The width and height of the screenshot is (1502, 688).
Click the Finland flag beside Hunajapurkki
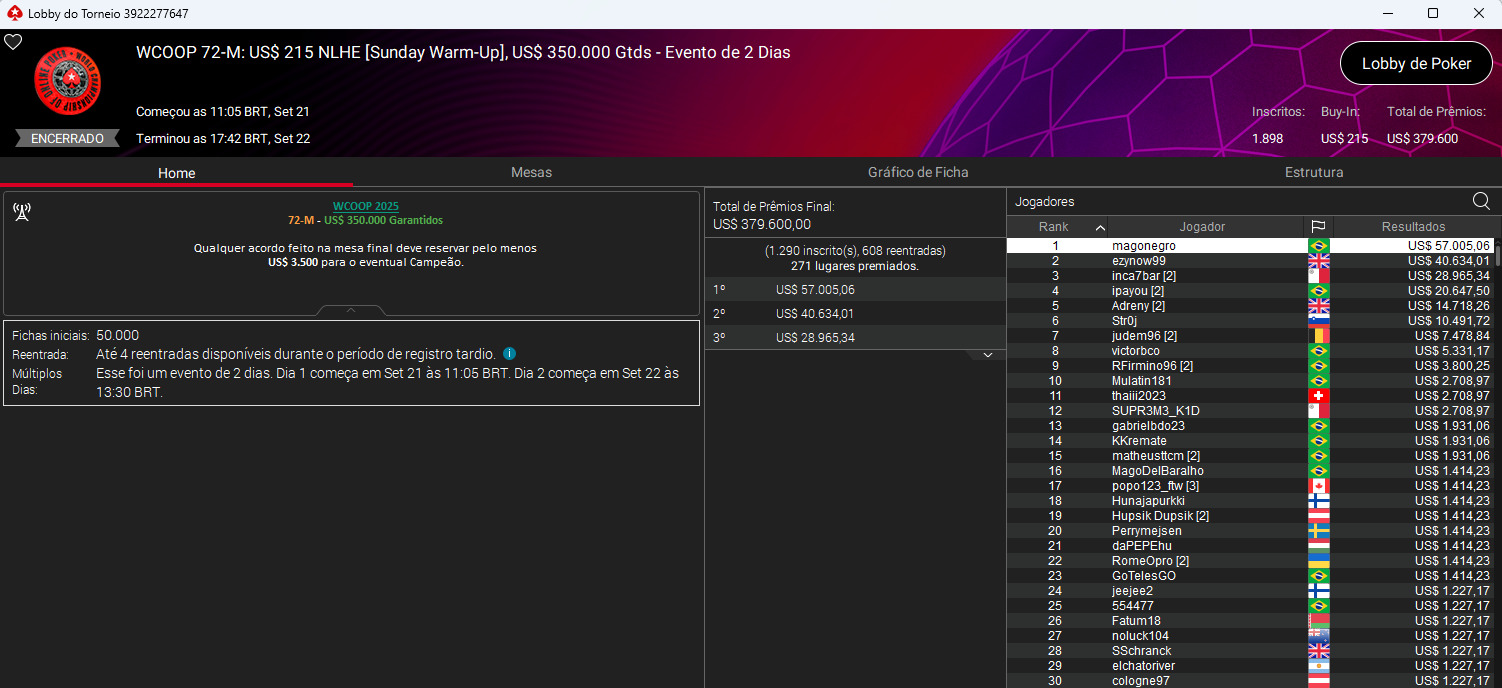coord(1318,501)
